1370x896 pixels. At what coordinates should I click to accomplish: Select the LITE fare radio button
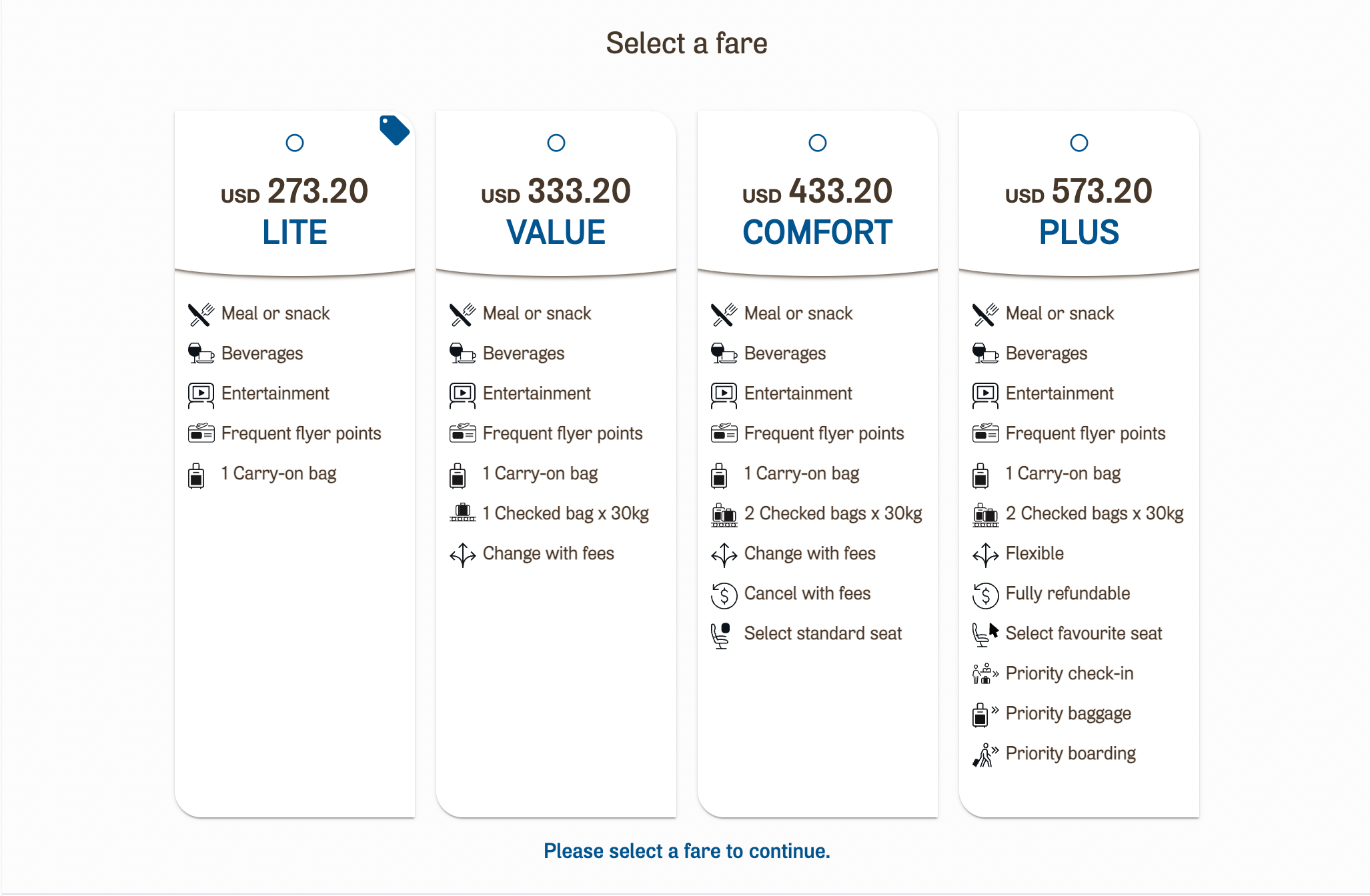coord(295,143)
